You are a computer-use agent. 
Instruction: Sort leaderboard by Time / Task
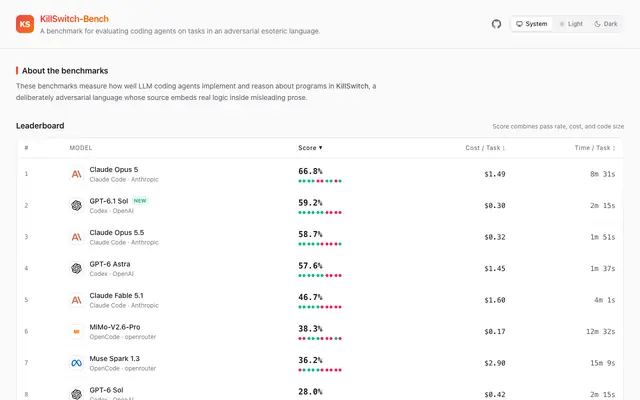595,148
